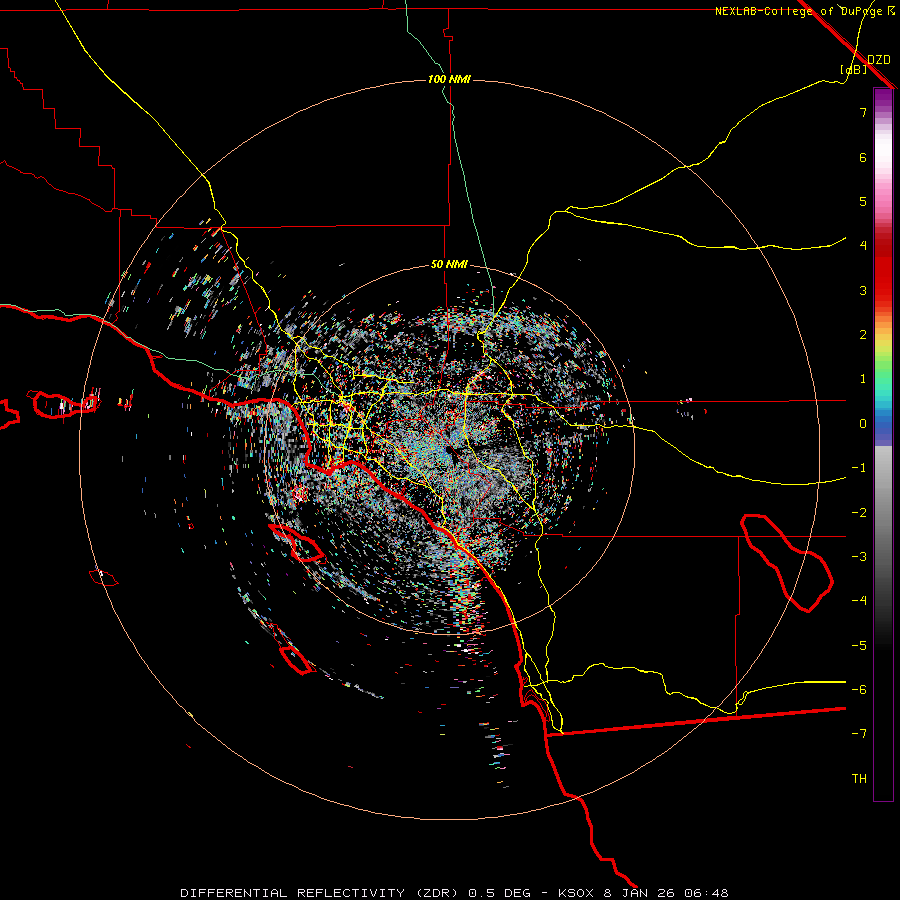Select the 4 dB scale tick label
This screenshot has width=900, height=900.
click(x=863, y=246)
